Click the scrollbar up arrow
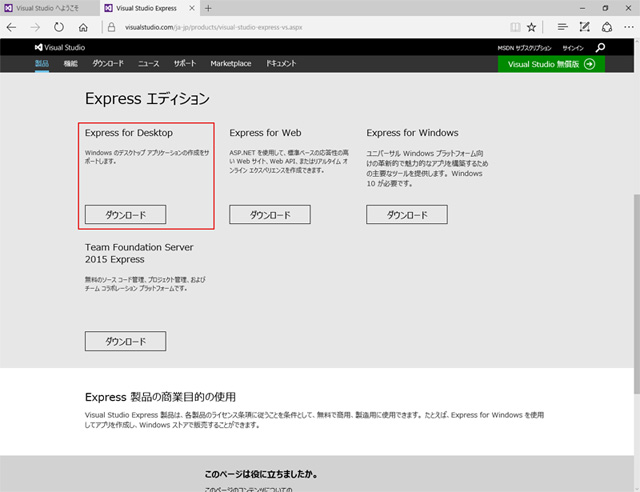640x492 pixels. 637,42
